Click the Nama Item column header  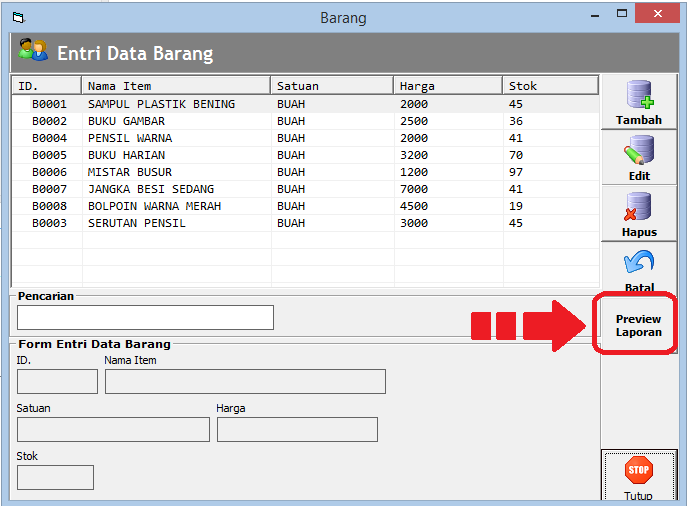click(176, 85)
